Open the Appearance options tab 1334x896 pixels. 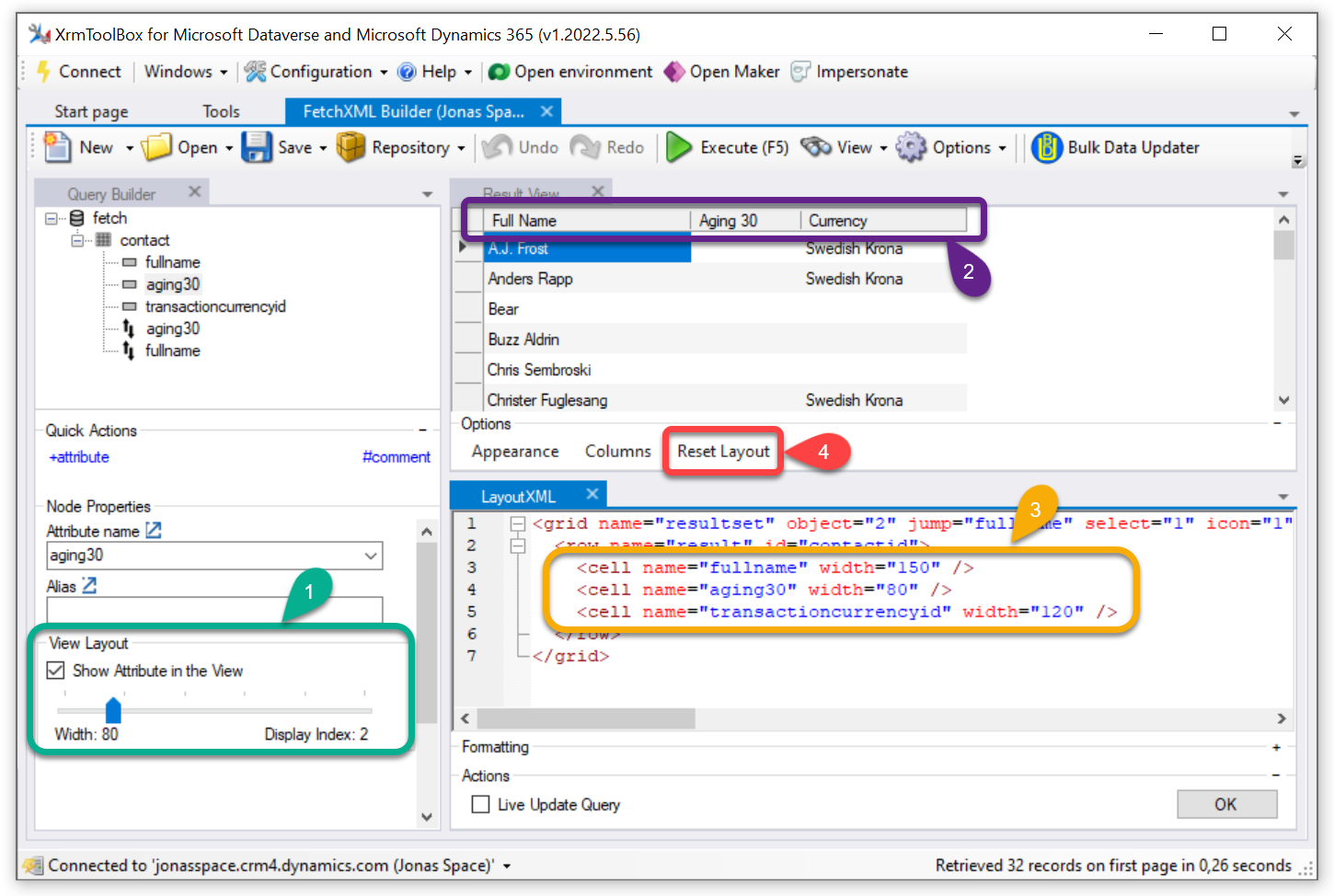pyautogui.click(x=515, y=452)
